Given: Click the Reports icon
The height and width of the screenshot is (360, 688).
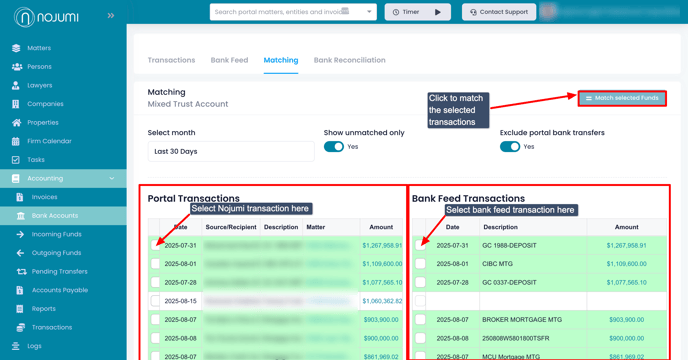Looking at the screenshot, I should click(x=20, y=309).
